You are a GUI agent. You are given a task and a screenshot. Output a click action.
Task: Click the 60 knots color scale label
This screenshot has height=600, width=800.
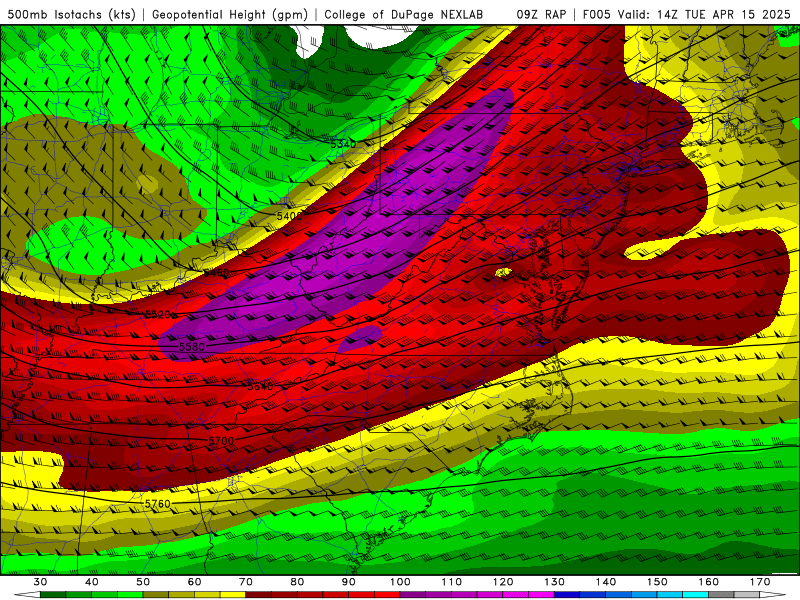[x=194, y=582]
